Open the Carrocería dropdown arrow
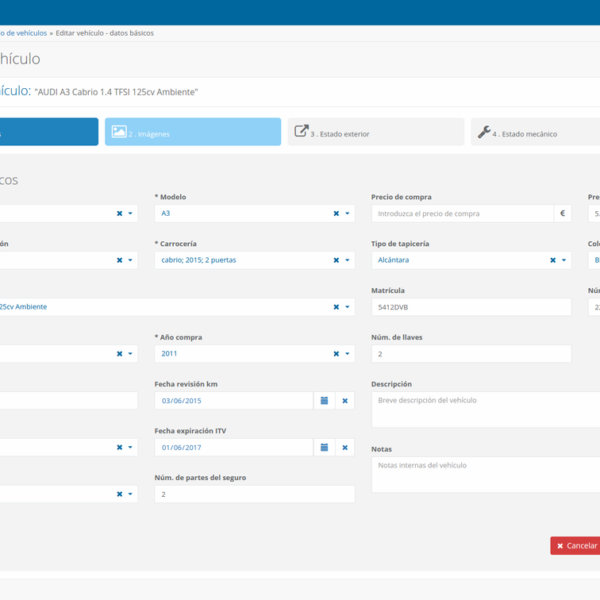This screenshot has width=600, height=600. pos(348,260)
